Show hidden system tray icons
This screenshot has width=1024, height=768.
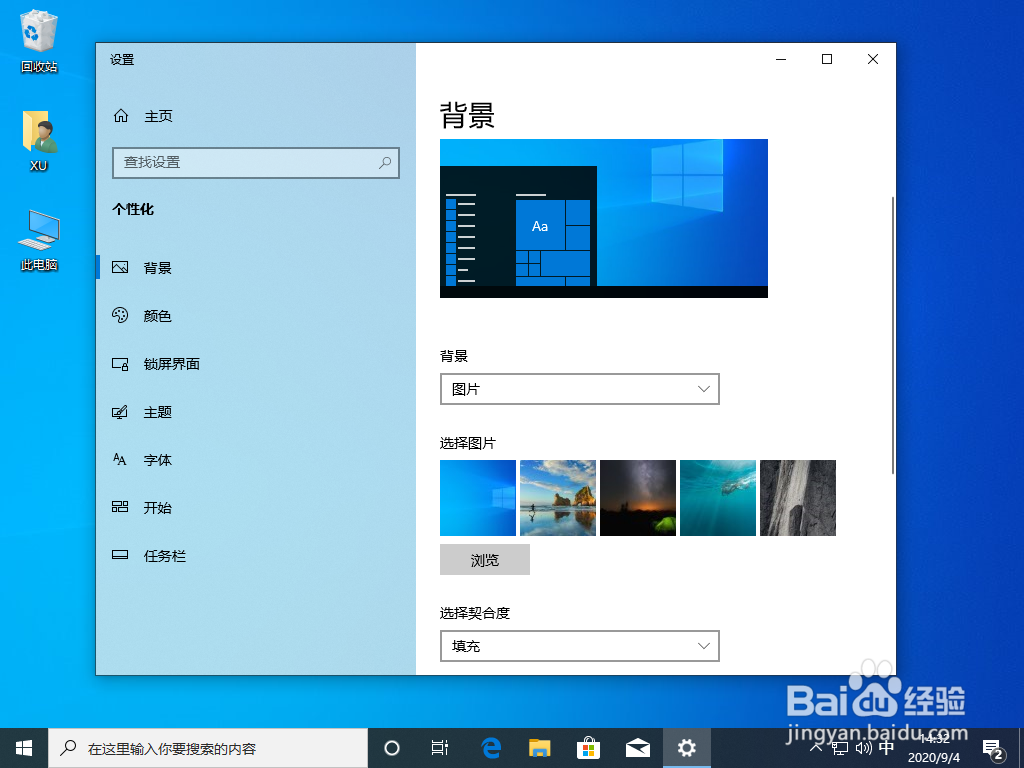point(816,748)
